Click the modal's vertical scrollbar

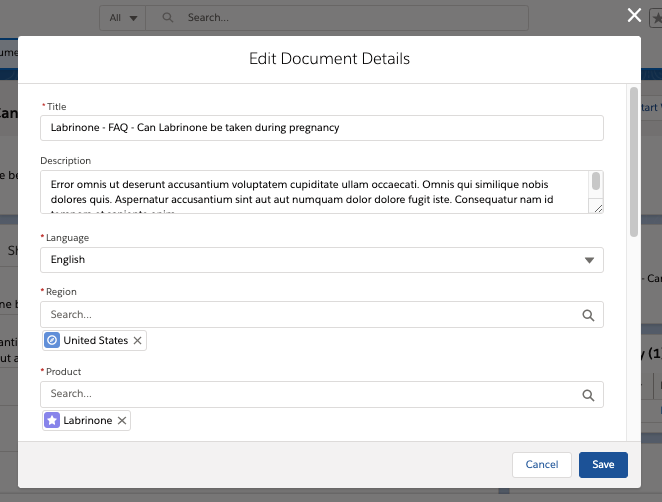(633, 160)
